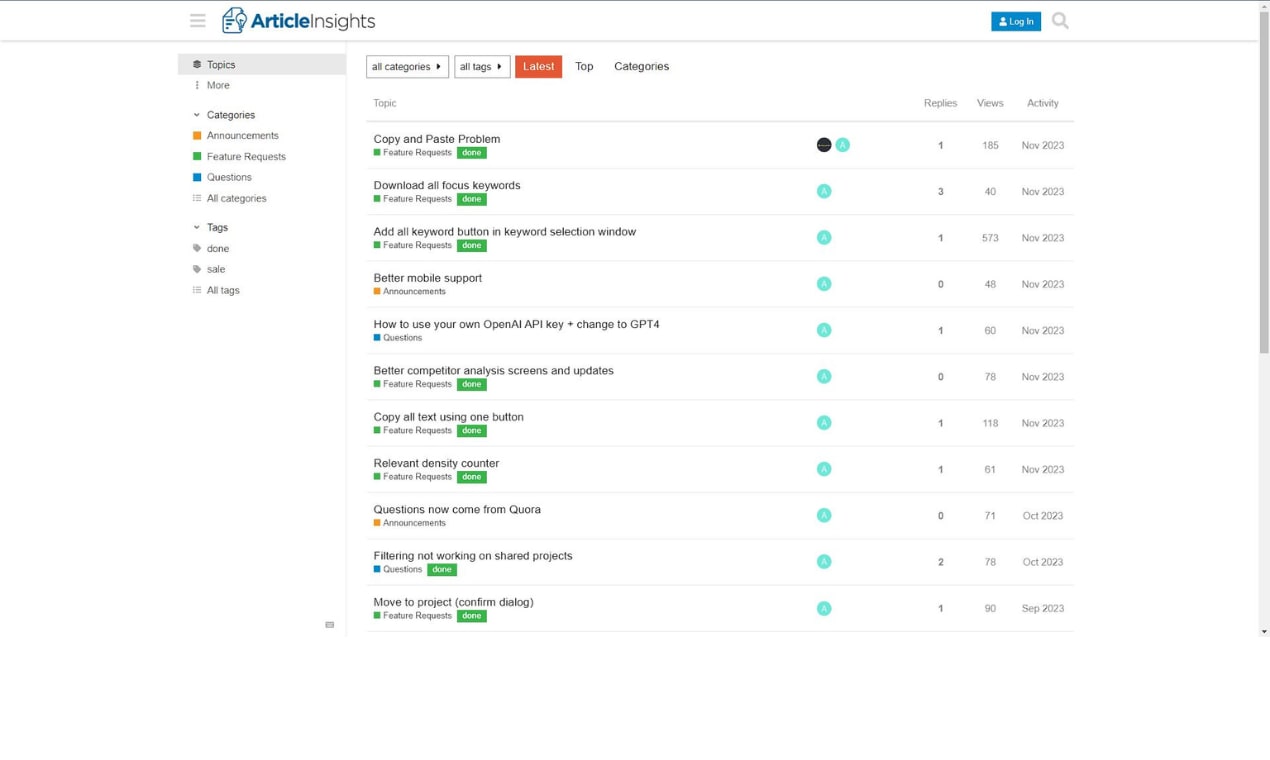Open Copy all text using one button
The width and height of the screenshot is (1270, 760).
448,417
